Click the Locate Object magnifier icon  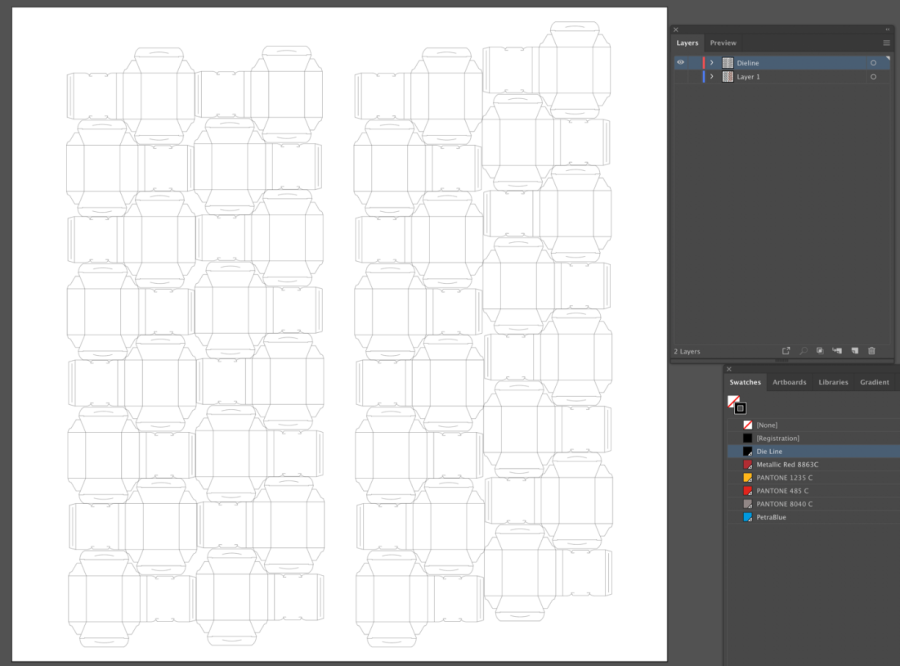(803, 351)
